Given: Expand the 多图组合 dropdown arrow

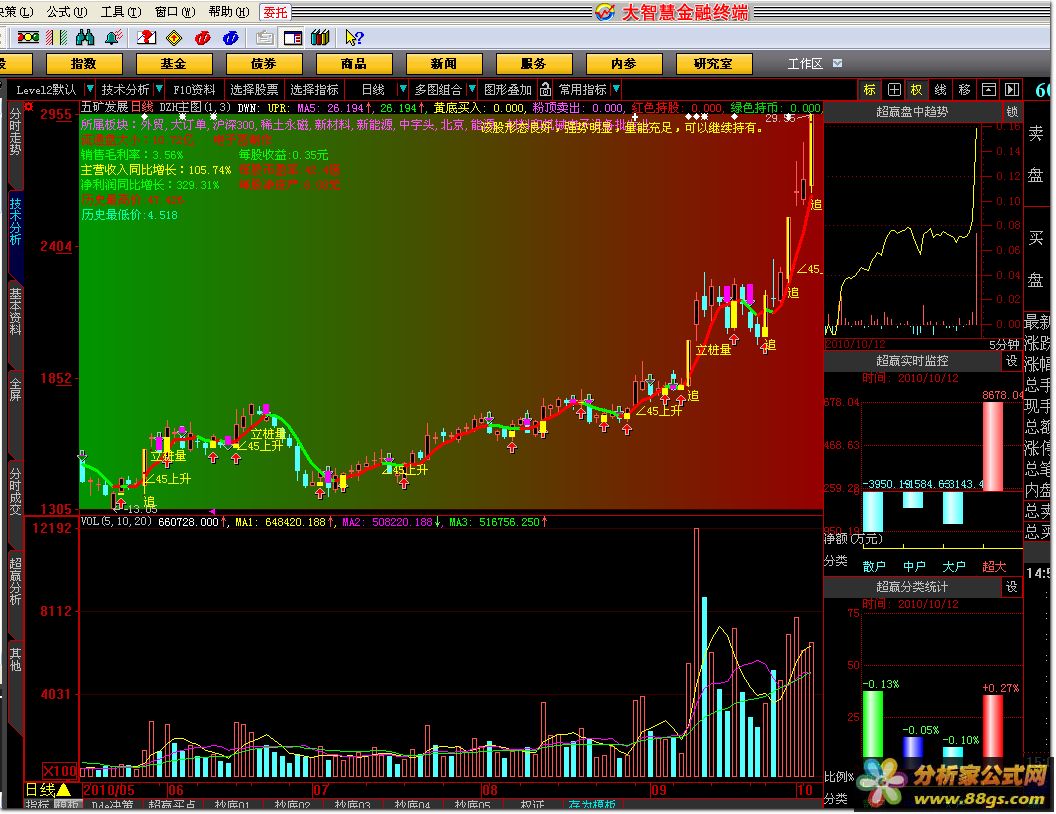Looking at the screenshot, I should pyautogui.click(x=472, y=90).
